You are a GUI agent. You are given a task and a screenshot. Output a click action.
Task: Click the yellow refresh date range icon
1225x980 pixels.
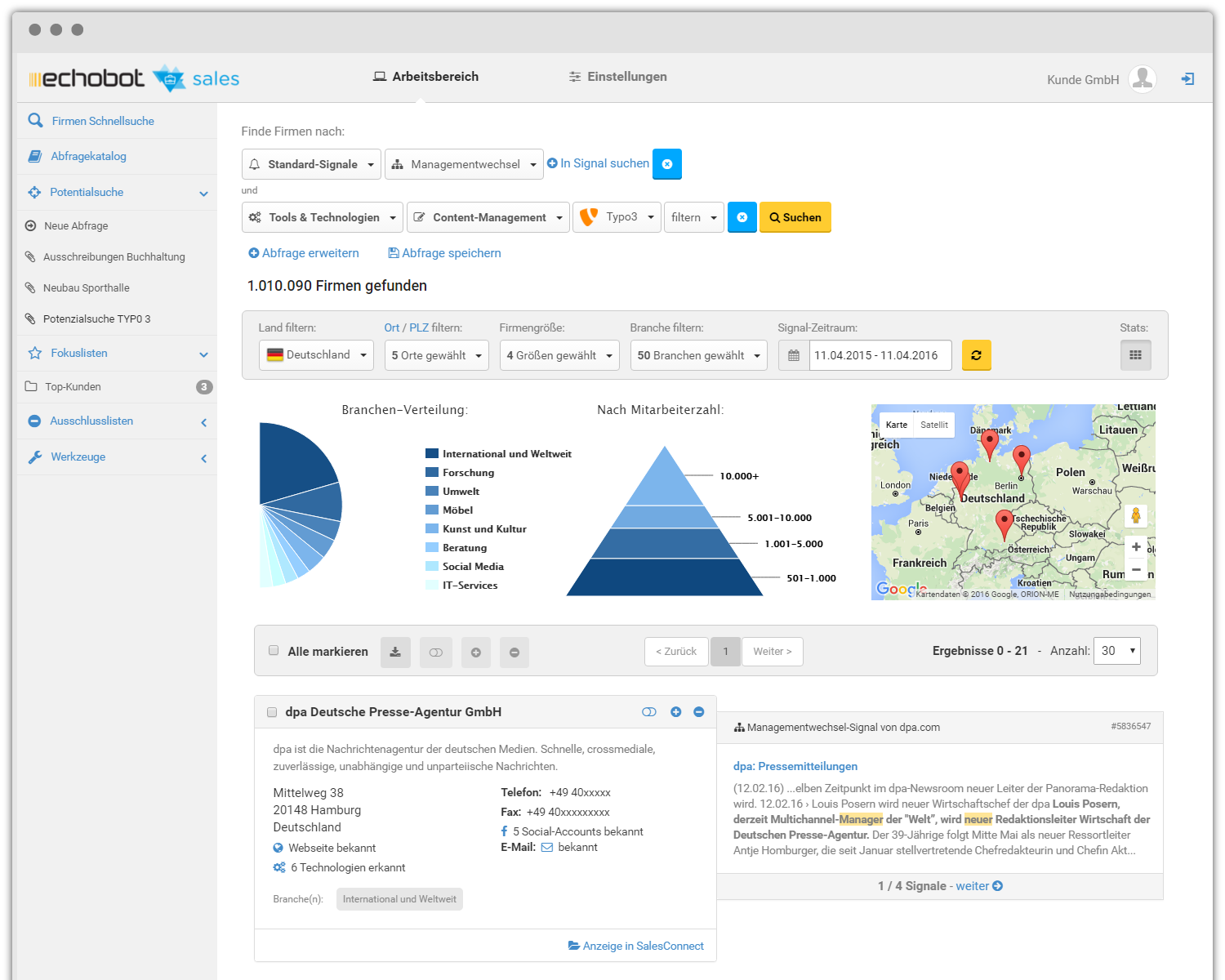[x=976, y=355]
